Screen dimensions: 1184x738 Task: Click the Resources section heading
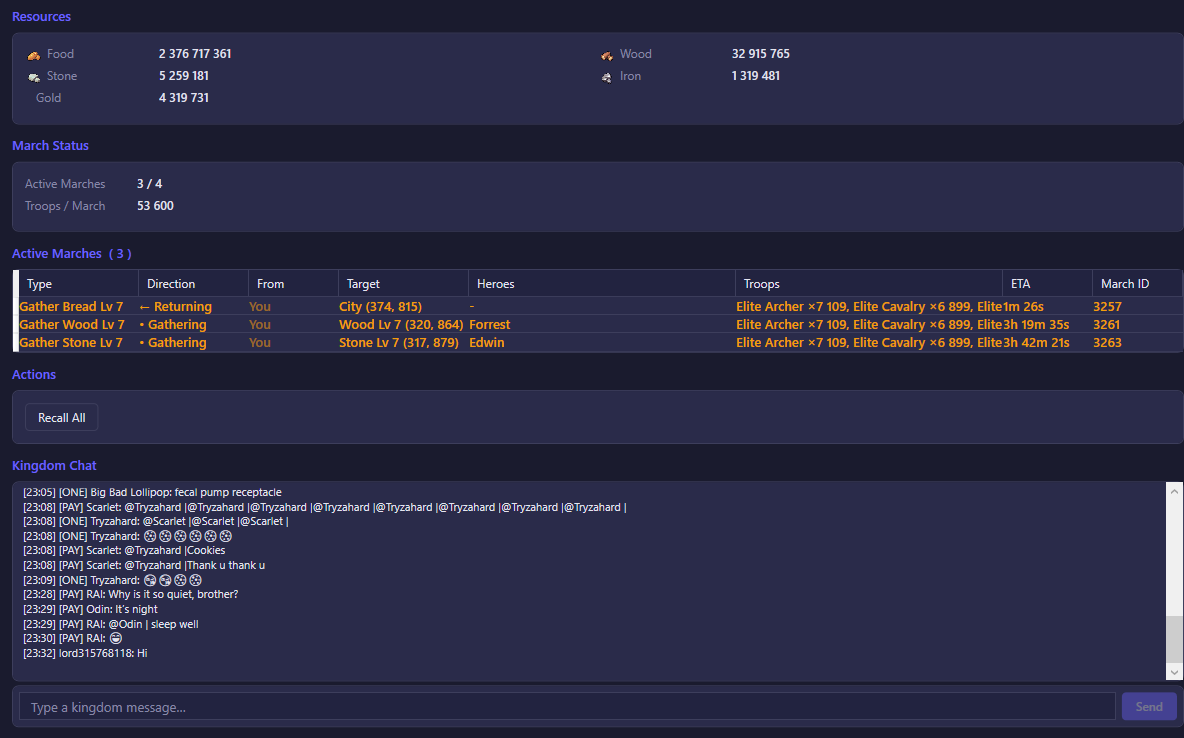[x=42, y=17]
